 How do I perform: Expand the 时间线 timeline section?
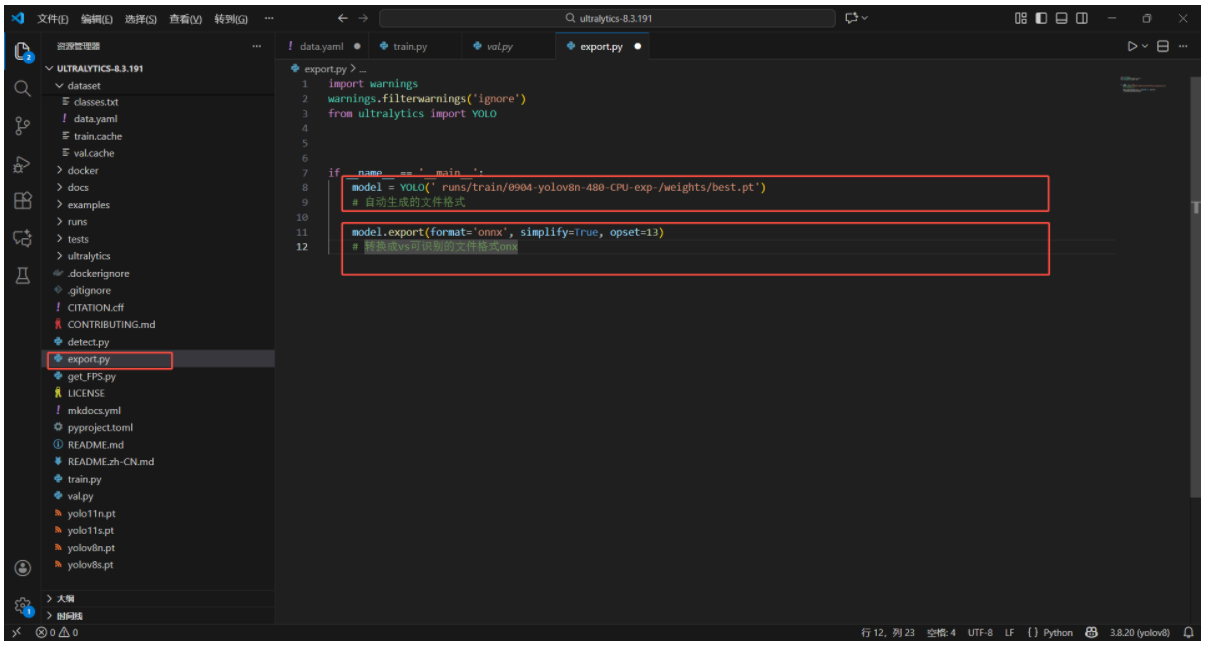[160, 615]
